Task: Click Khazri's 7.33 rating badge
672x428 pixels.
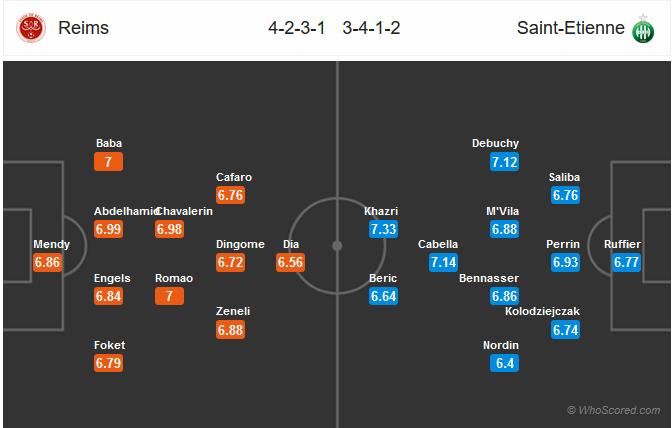Action: click(382, 230)
